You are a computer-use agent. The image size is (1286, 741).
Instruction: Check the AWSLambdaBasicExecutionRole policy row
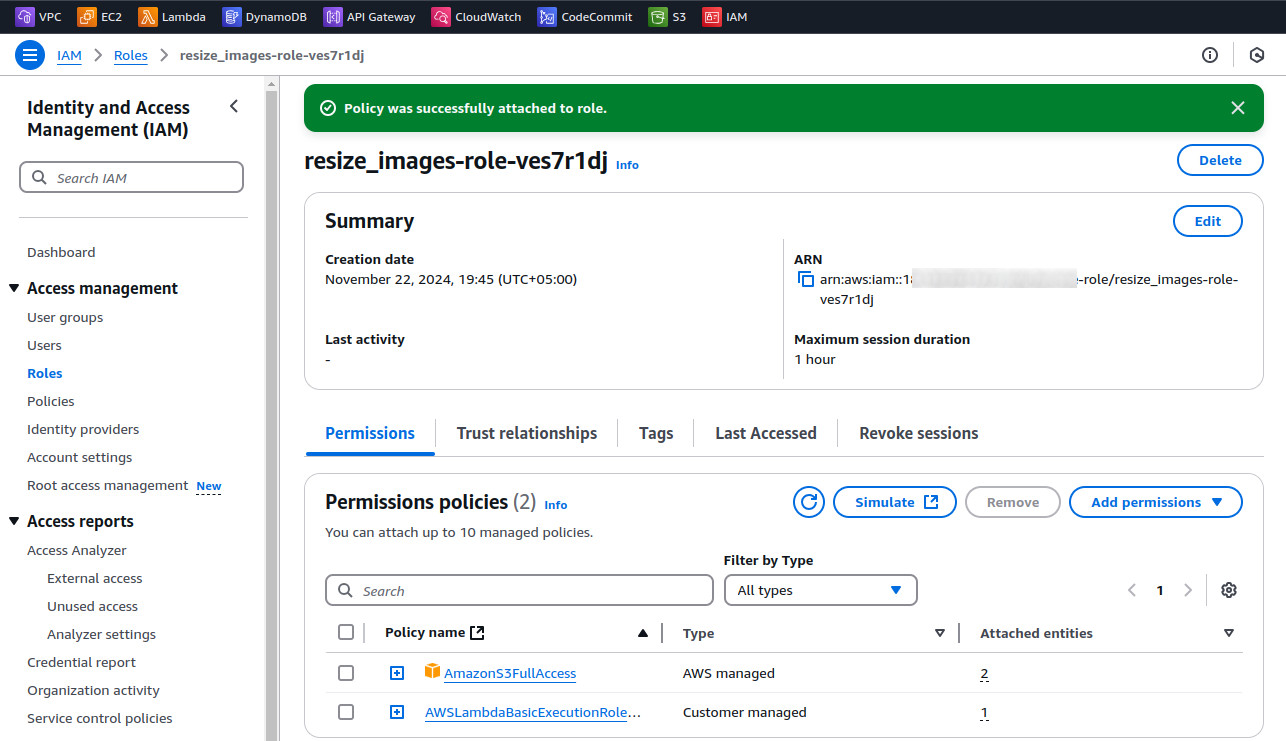(346, 712)
